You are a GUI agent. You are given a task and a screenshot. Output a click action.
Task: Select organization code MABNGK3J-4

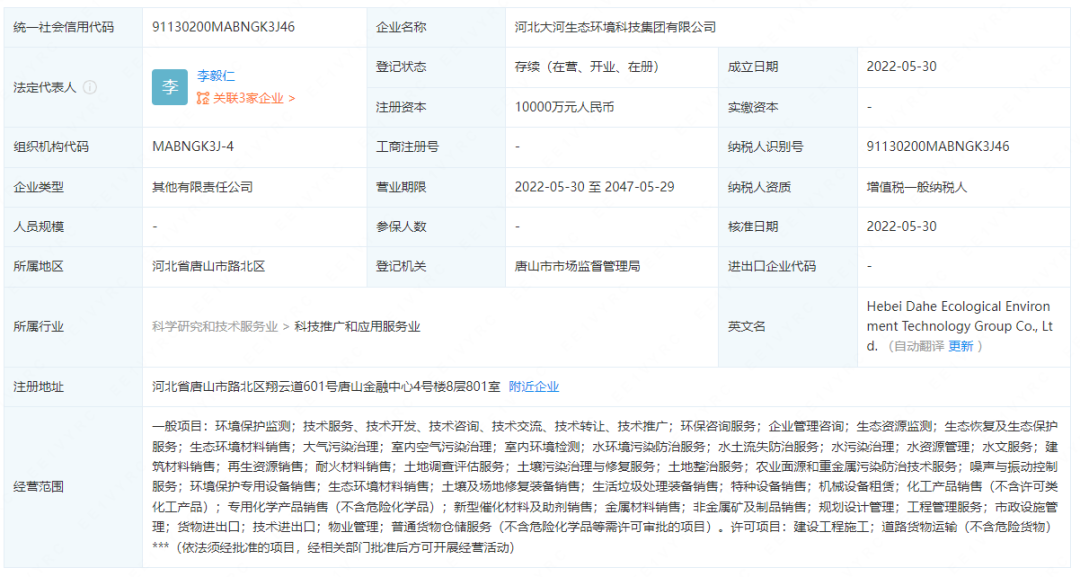point(193,147)
